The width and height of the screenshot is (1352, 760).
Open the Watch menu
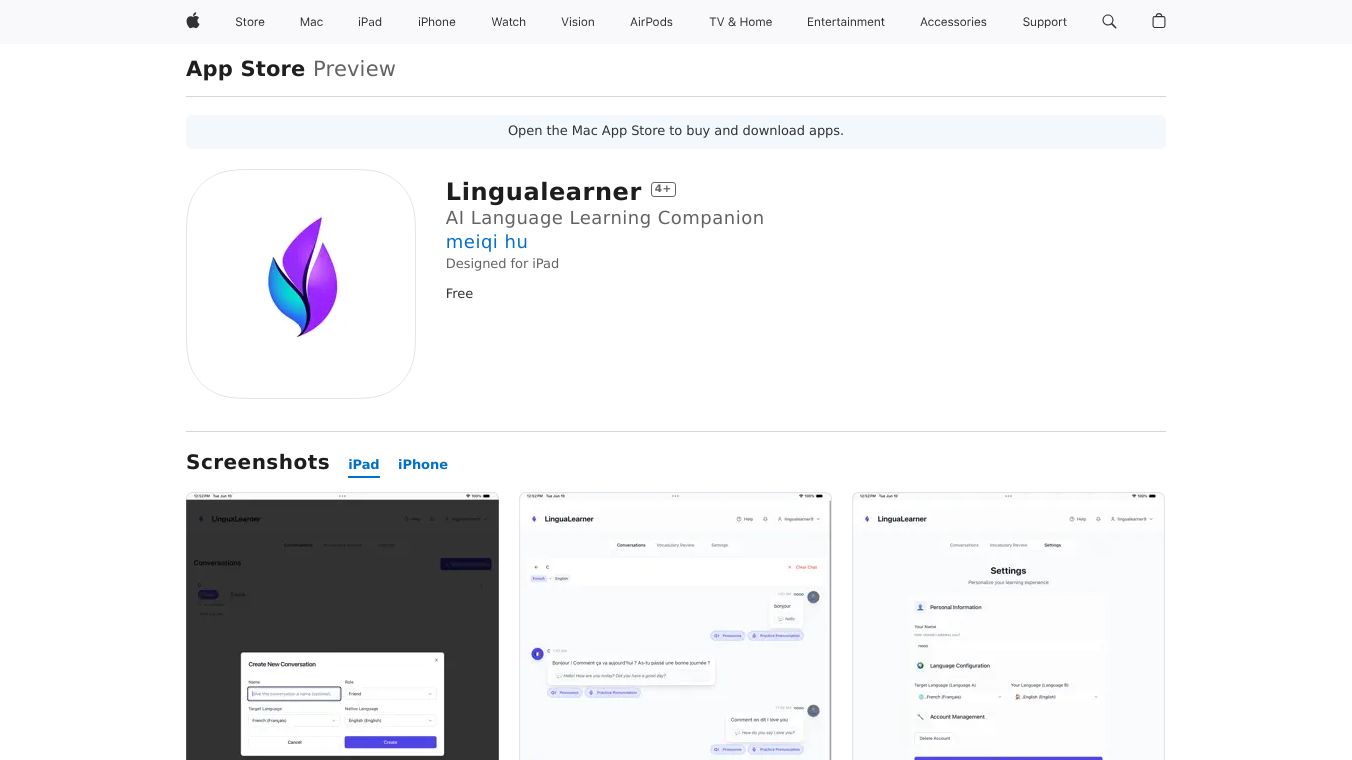[509, 22]
